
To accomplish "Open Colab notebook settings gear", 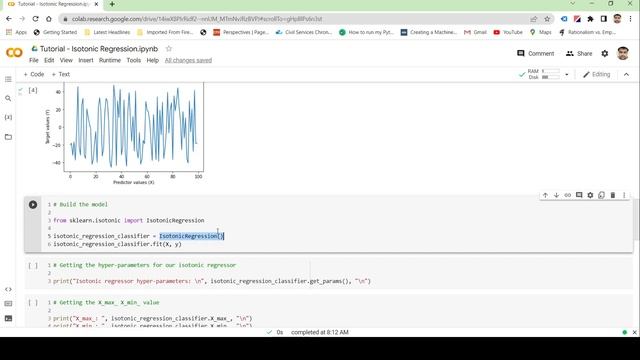I will coord(605,53).
